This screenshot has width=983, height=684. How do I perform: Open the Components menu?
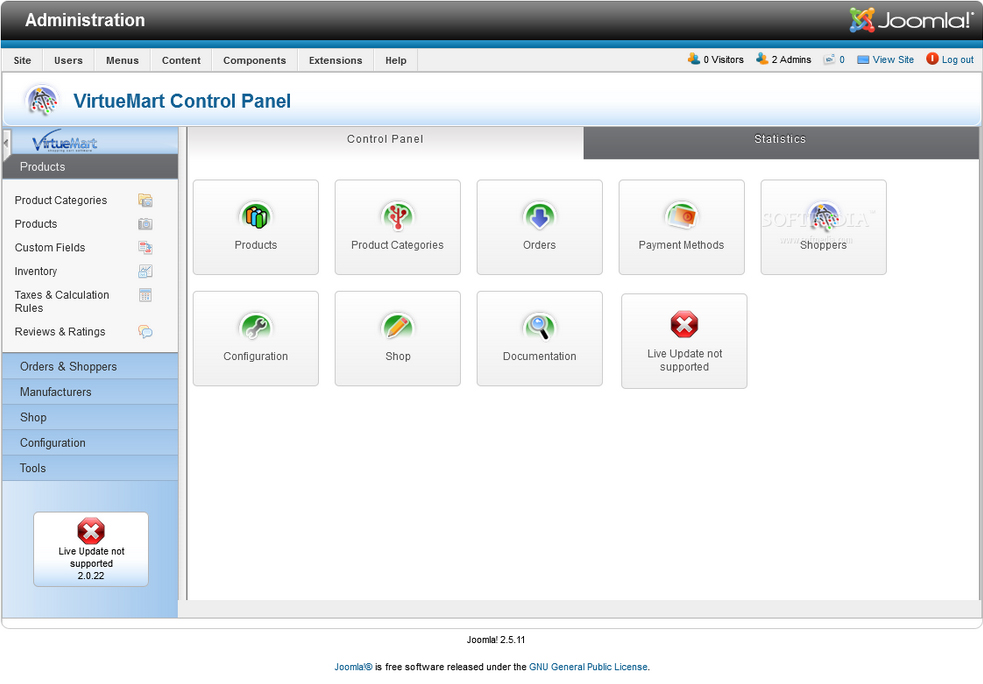click(255, 60)
